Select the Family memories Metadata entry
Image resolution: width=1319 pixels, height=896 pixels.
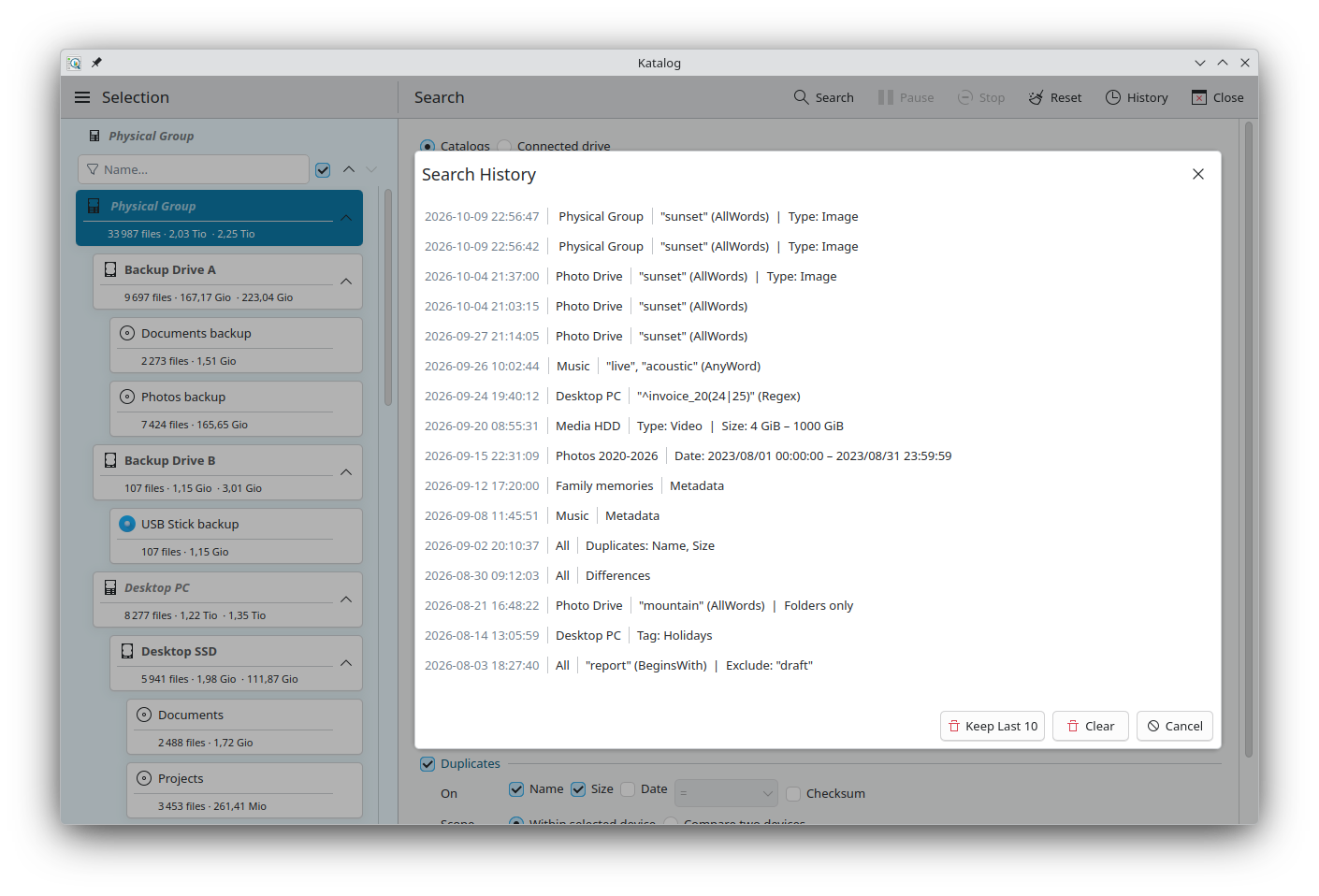(x=818, y=485)
